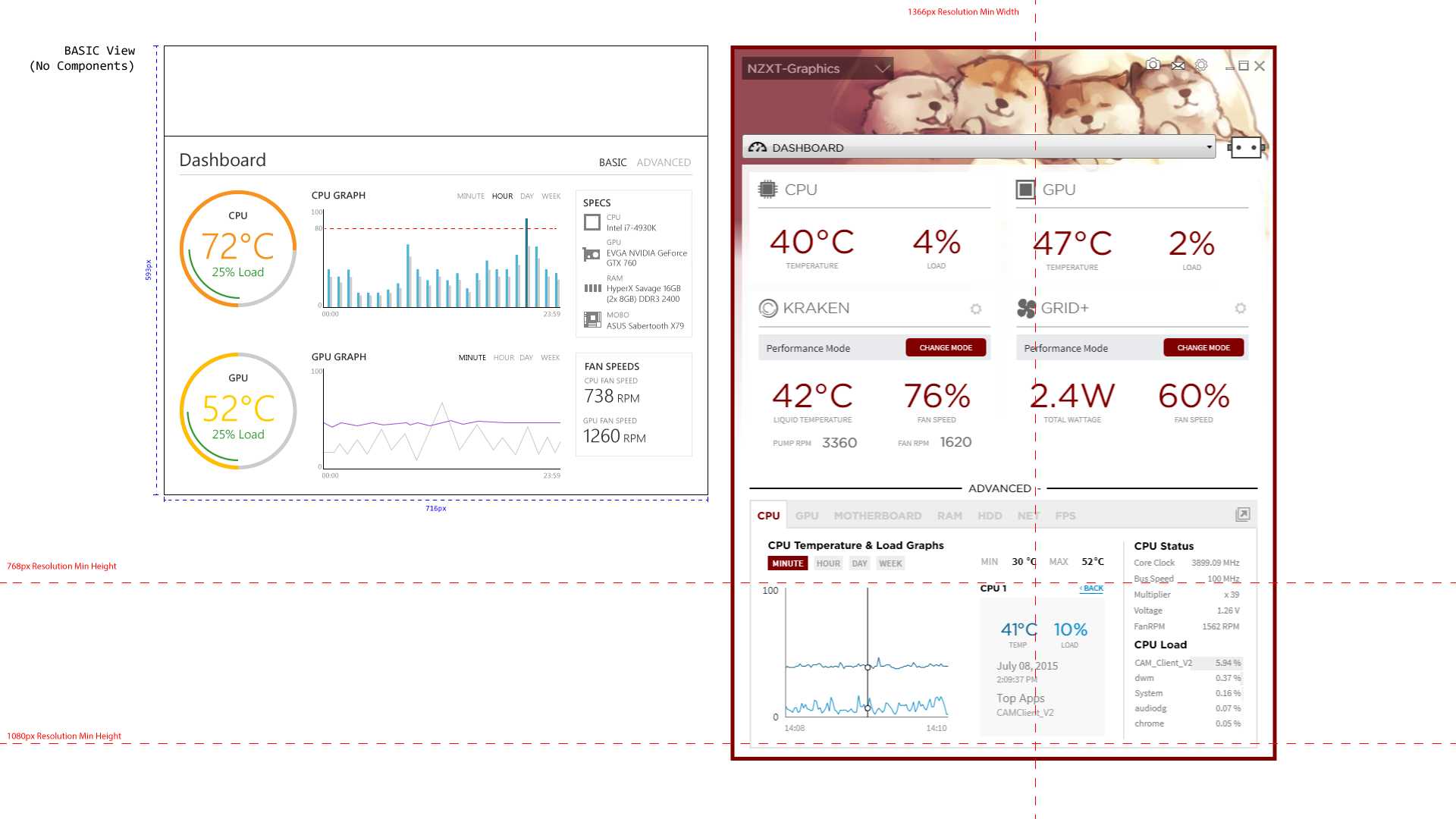Screen dimensions: 1456x819
Task: Click the Kraken swirl icon
Action: (x=768, y=308)
